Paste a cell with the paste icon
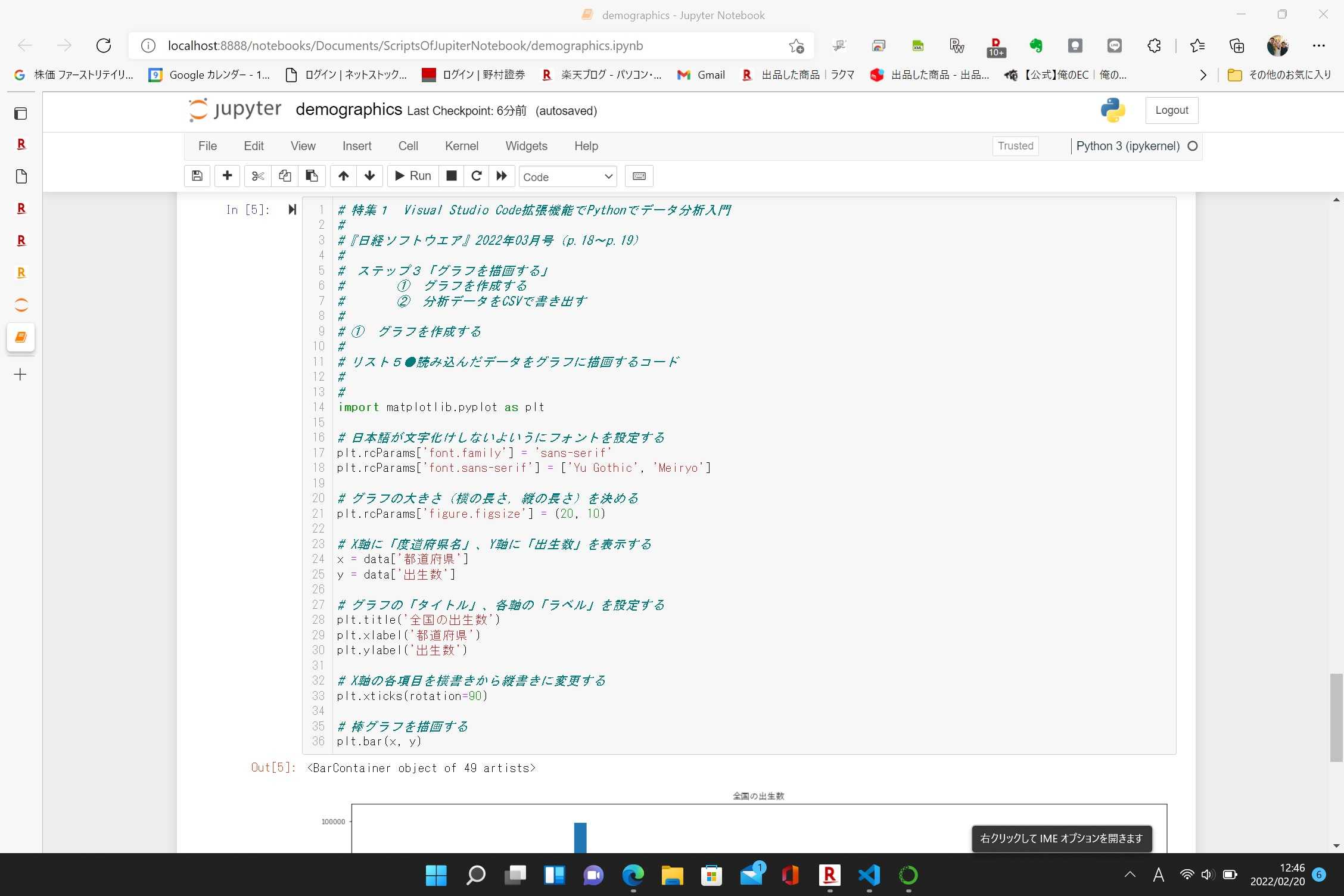Viewport: 1344px width, 896px height. coord(312,176)
